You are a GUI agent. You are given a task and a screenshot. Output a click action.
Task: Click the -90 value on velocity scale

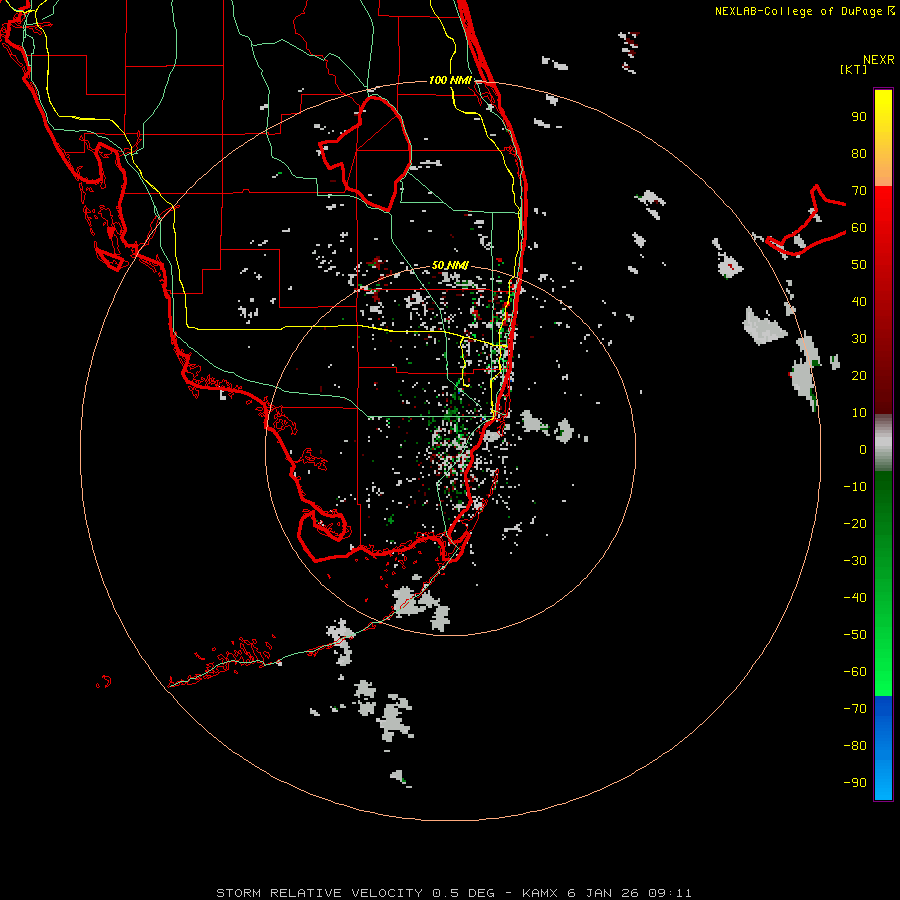(855, 783)
